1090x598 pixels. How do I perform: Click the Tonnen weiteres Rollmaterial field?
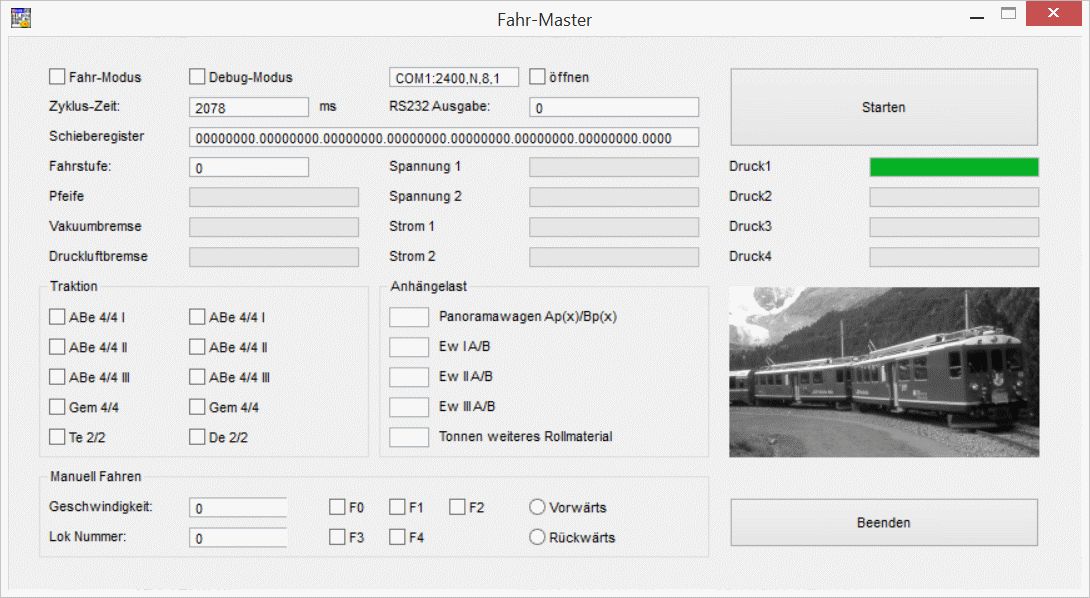click(x=409, y=437)
